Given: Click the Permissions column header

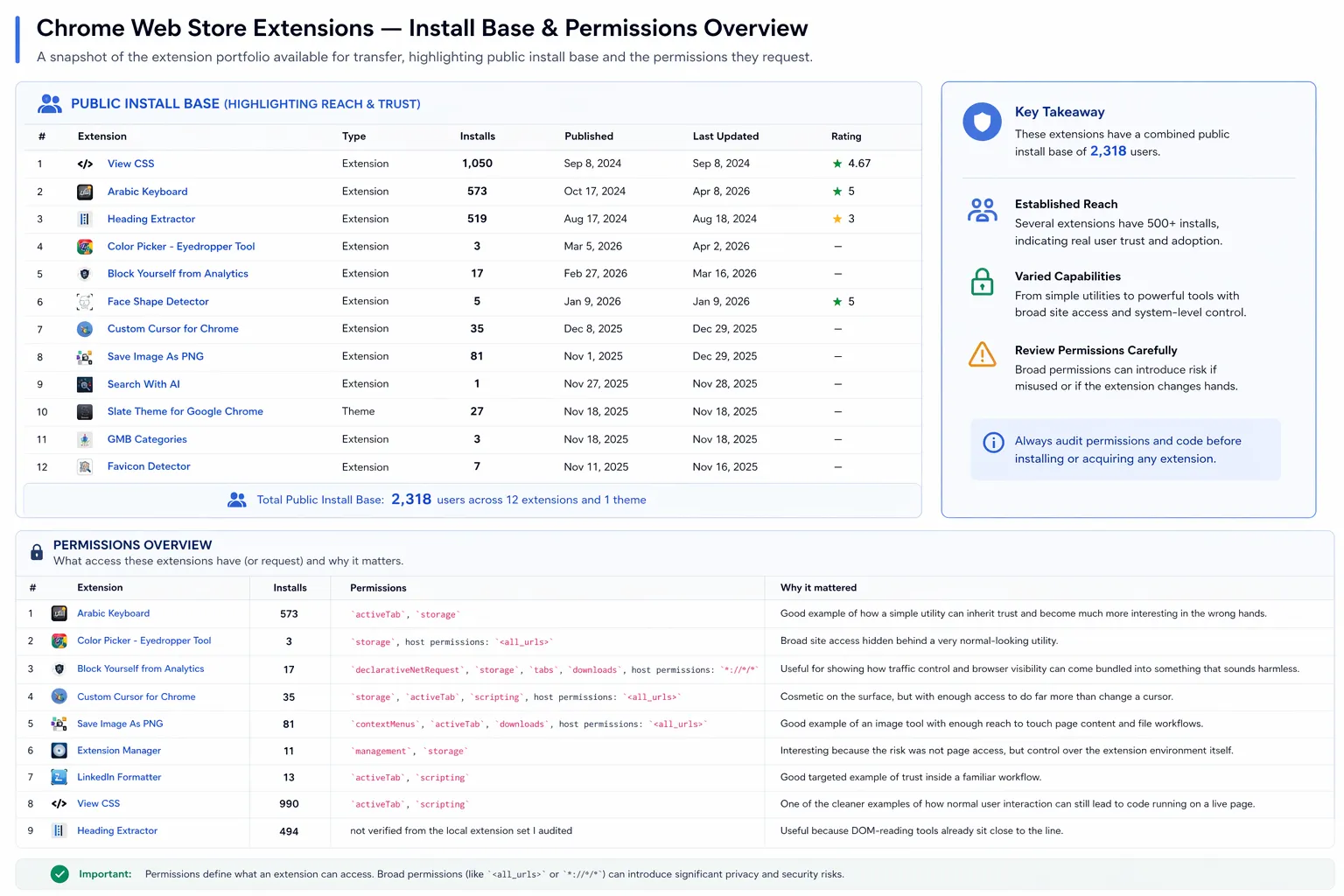Looking at the screenshot, I should pos(378,588).
